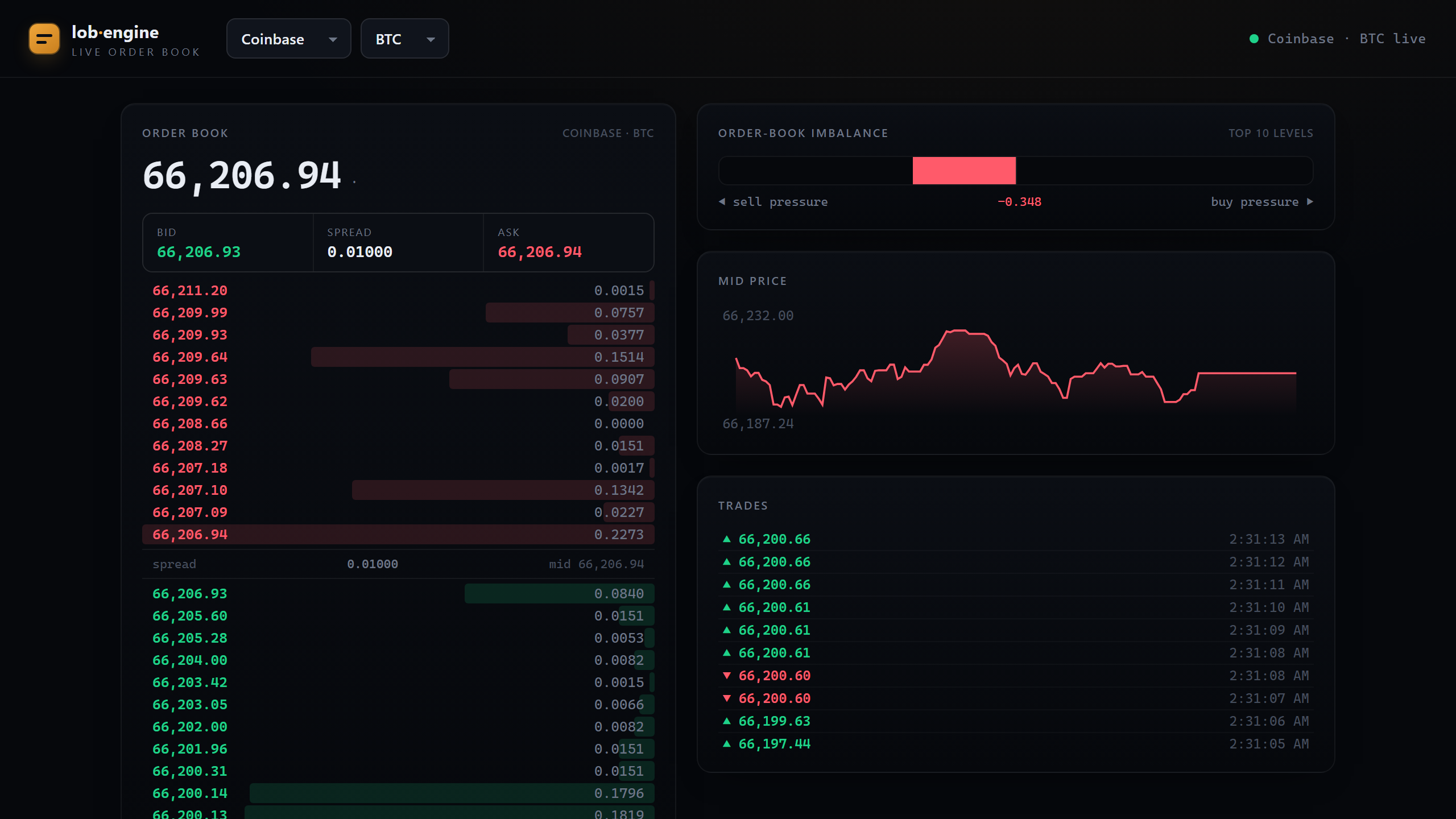1456x819 pixels.
Task: Click the up arrow for trade at 2:31:06 AM
Action: 727,721
